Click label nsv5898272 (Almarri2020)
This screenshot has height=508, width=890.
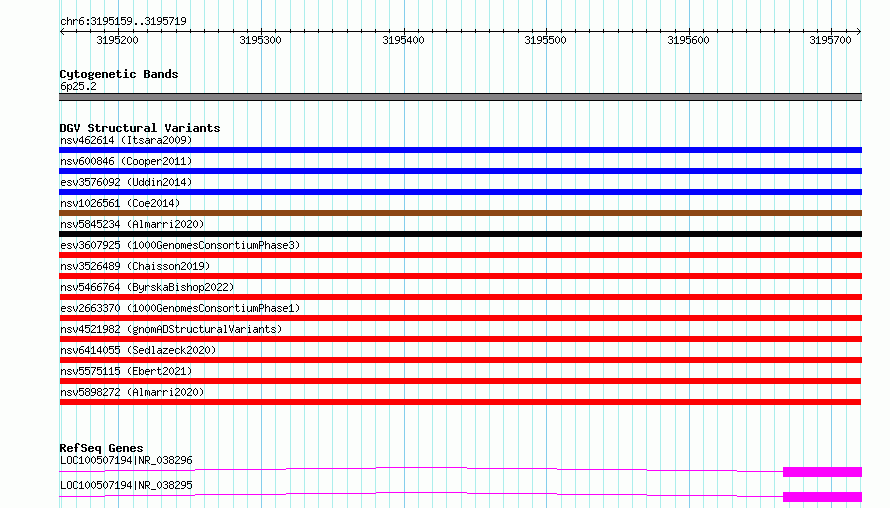[132, 392]
